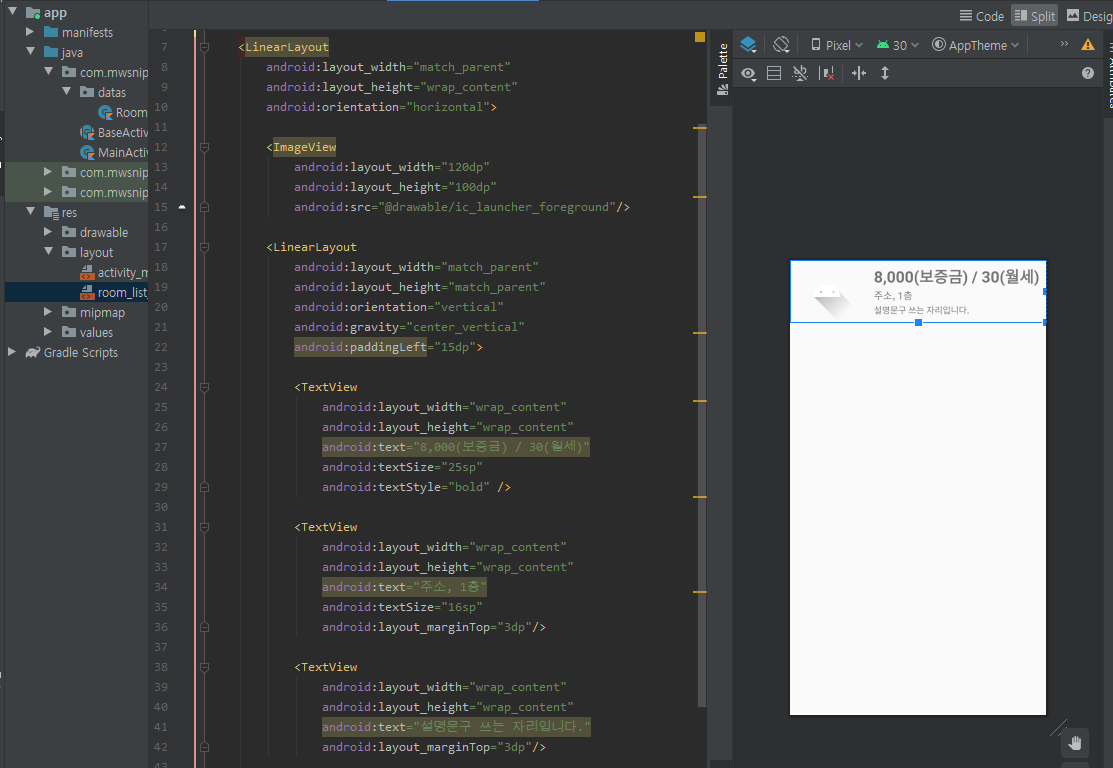This screenshot has width=1113, height=768.
Task: Click the vertical distribute icon
Action: click(x=884, y=73)
